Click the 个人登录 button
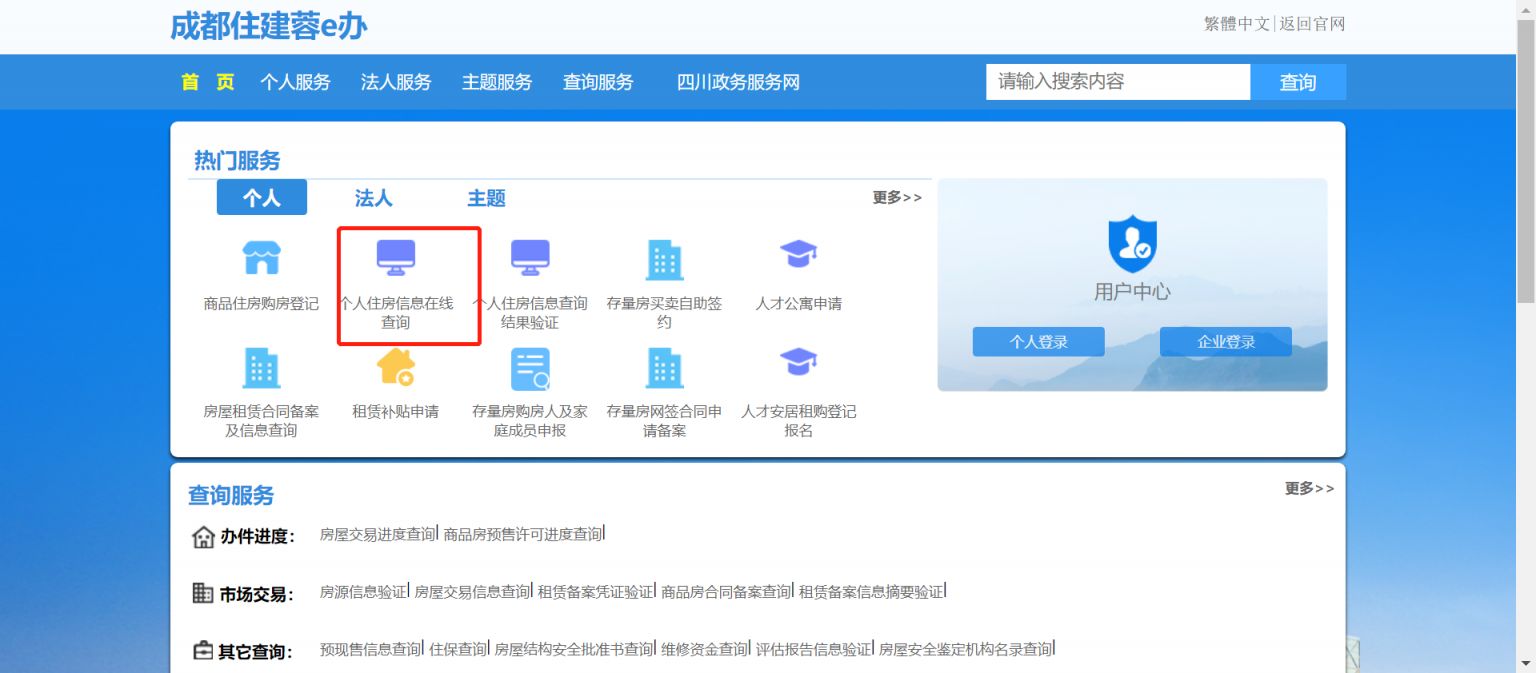The image size is (1536, 673). (x=1038, y=341)
